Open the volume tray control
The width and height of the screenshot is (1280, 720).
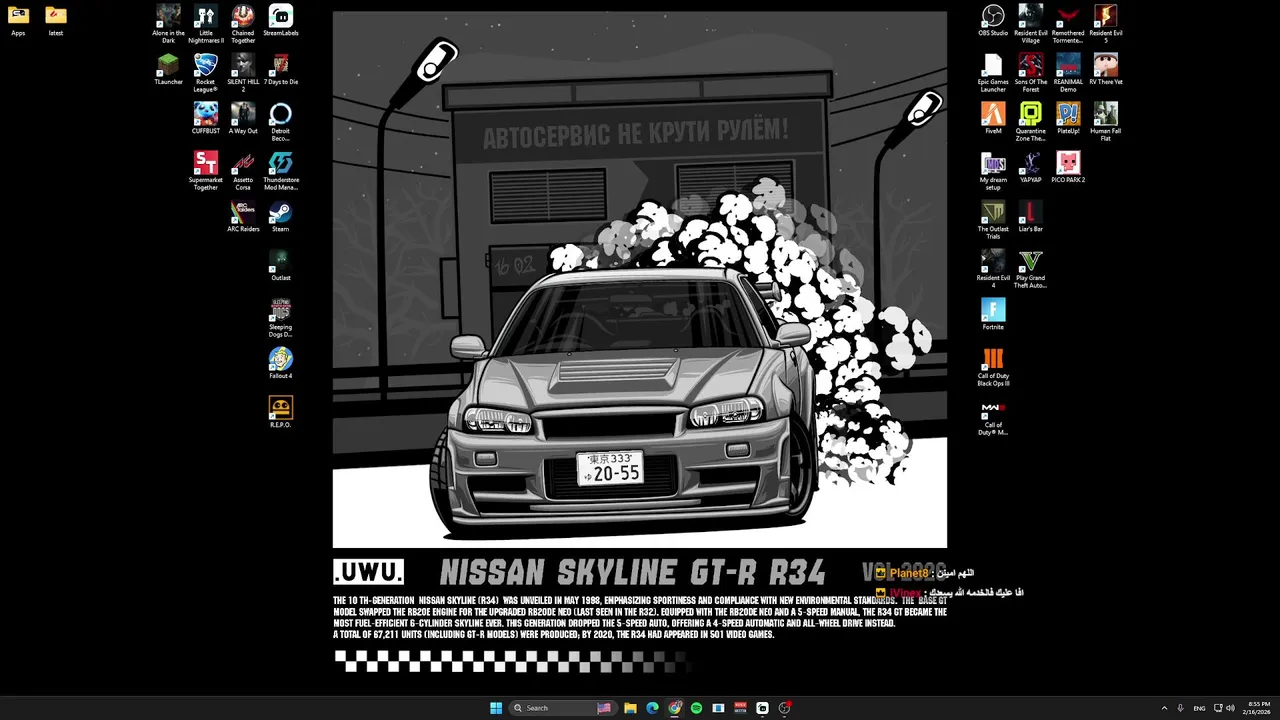pos(1230,708)
